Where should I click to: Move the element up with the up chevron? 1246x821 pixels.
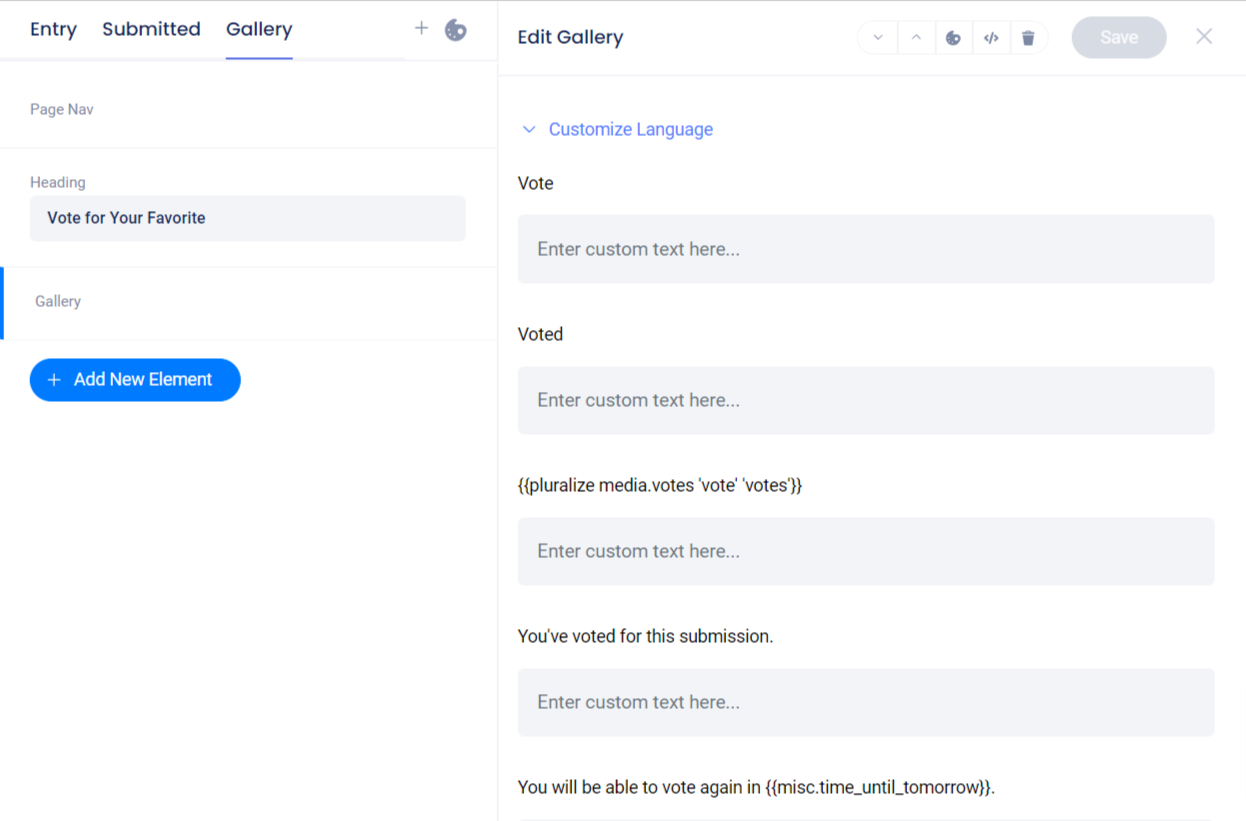(916, 38)
